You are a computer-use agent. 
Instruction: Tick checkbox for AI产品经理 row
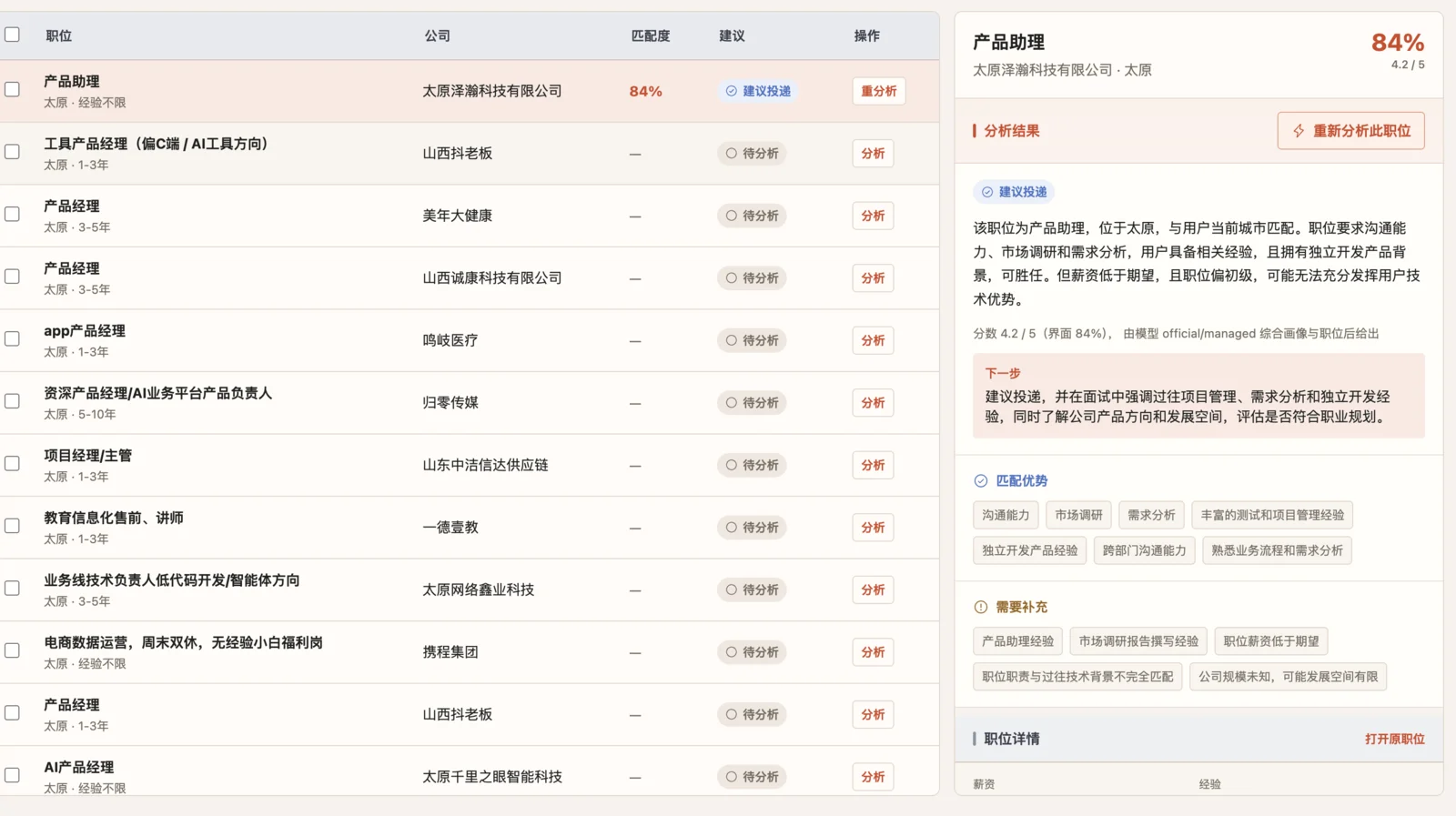click(12, 775)
